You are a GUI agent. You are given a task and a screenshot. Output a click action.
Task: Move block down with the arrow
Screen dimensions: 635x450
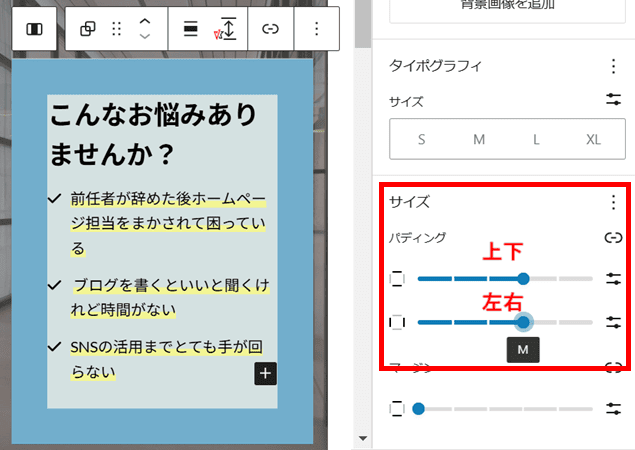point(145,36)
